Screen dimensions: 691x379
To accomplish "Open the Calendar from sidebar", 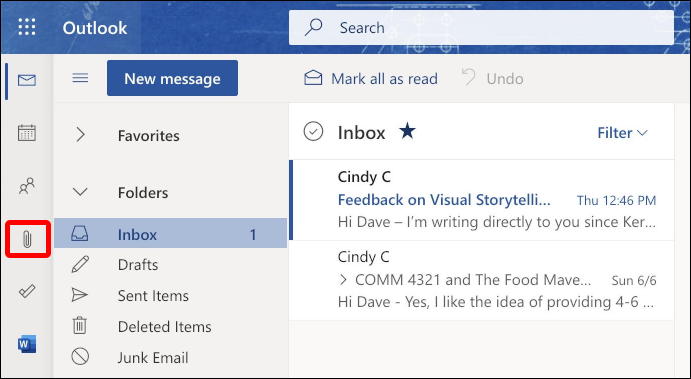I will pos(27,133).
